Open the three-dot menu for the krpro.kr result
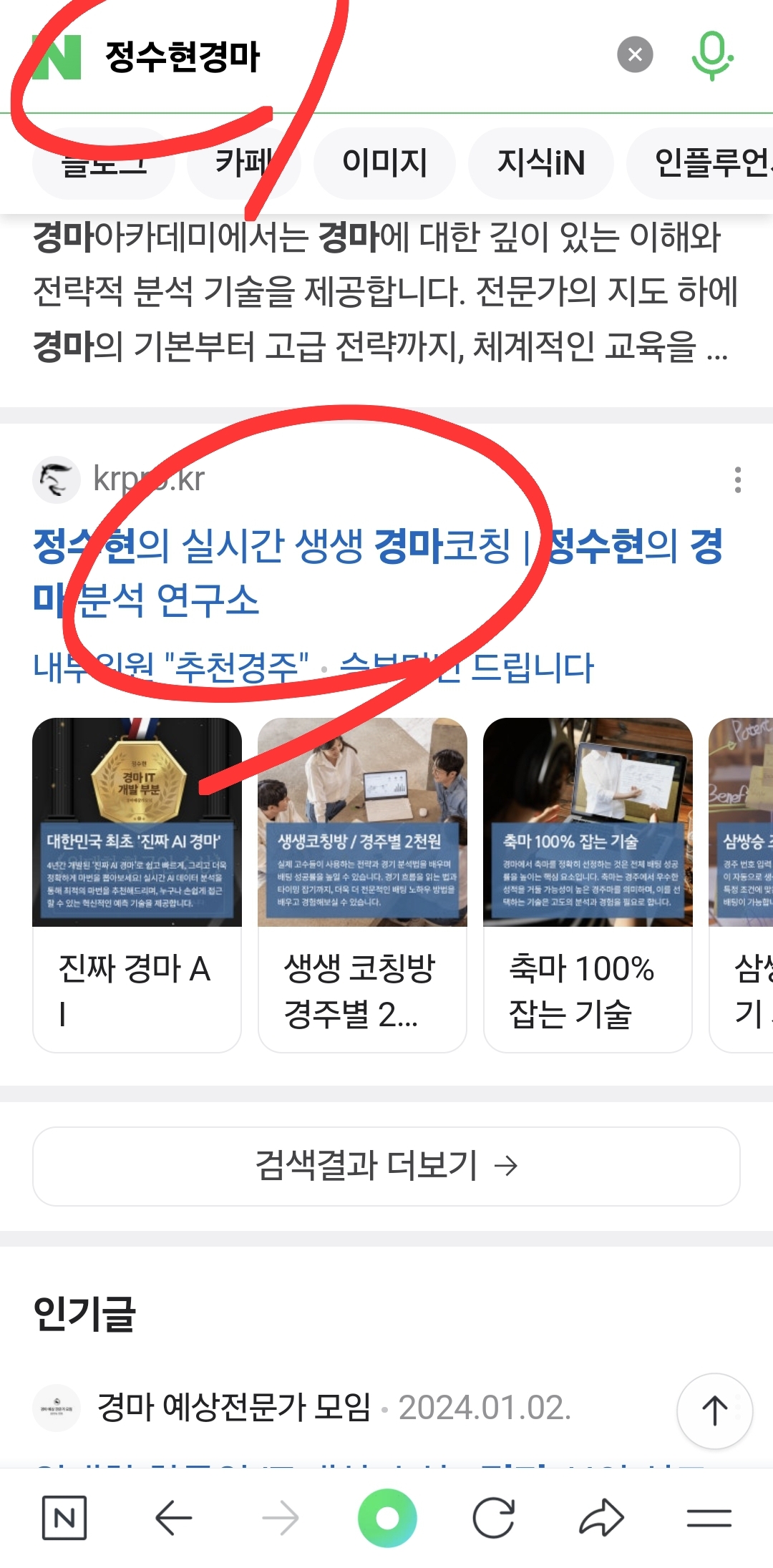 737,479
